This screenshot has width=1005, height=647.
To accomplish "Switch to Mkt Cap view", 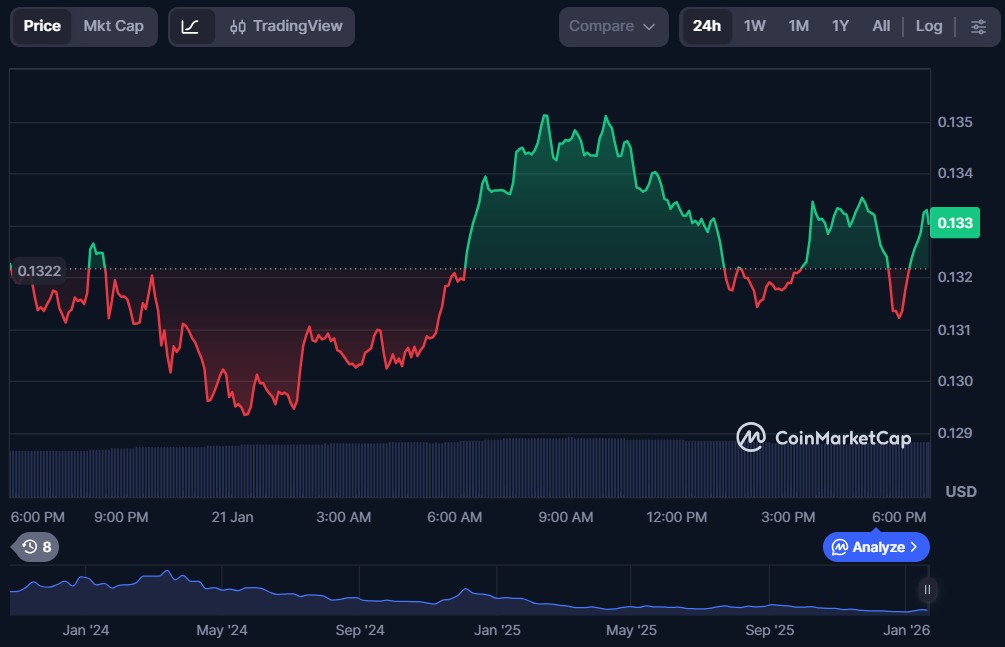I will [x=113, y=27].
